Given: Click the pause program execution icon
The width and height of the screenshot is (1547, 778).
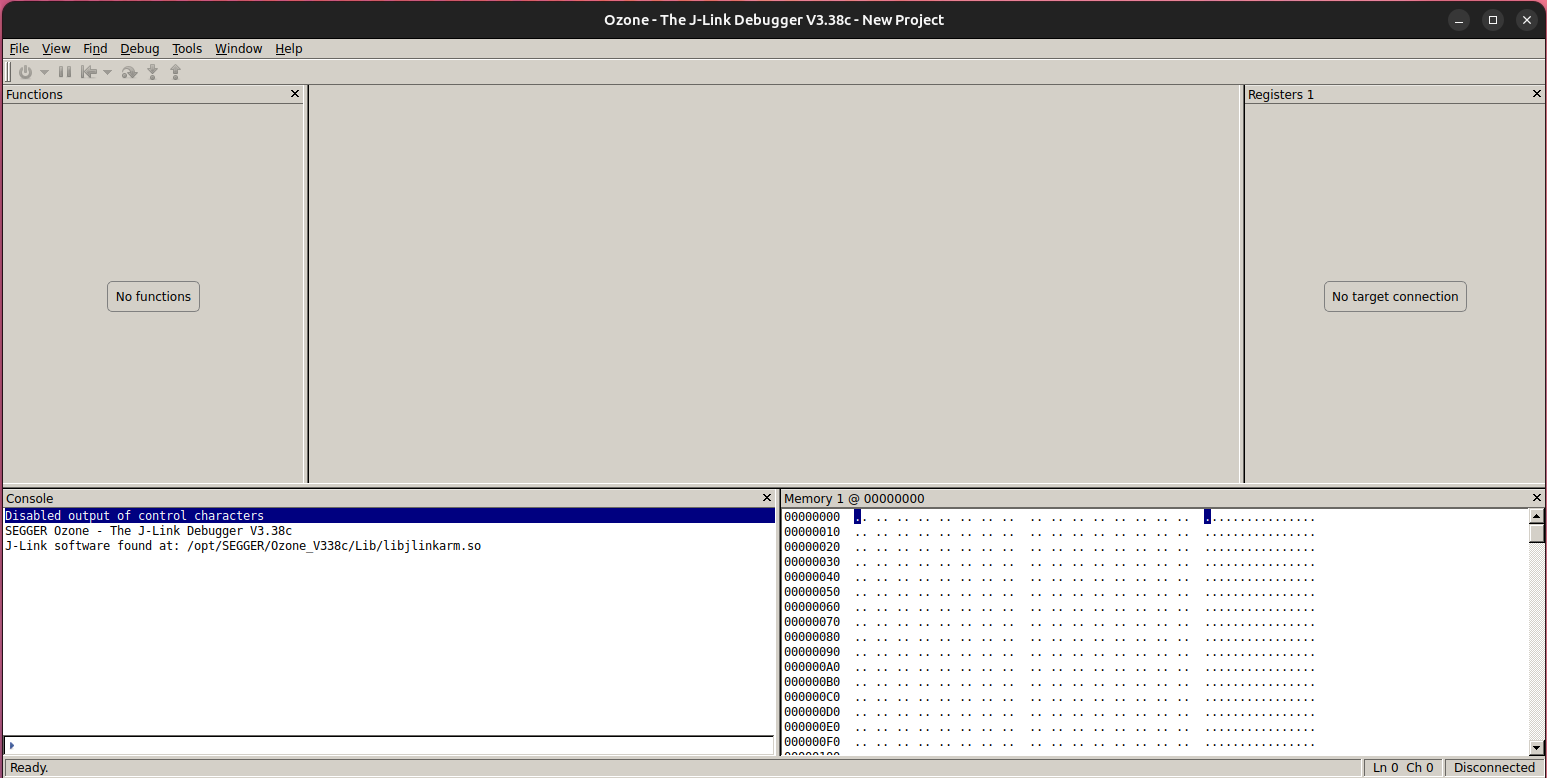Looking at the screenshot, I should (65, 72).
